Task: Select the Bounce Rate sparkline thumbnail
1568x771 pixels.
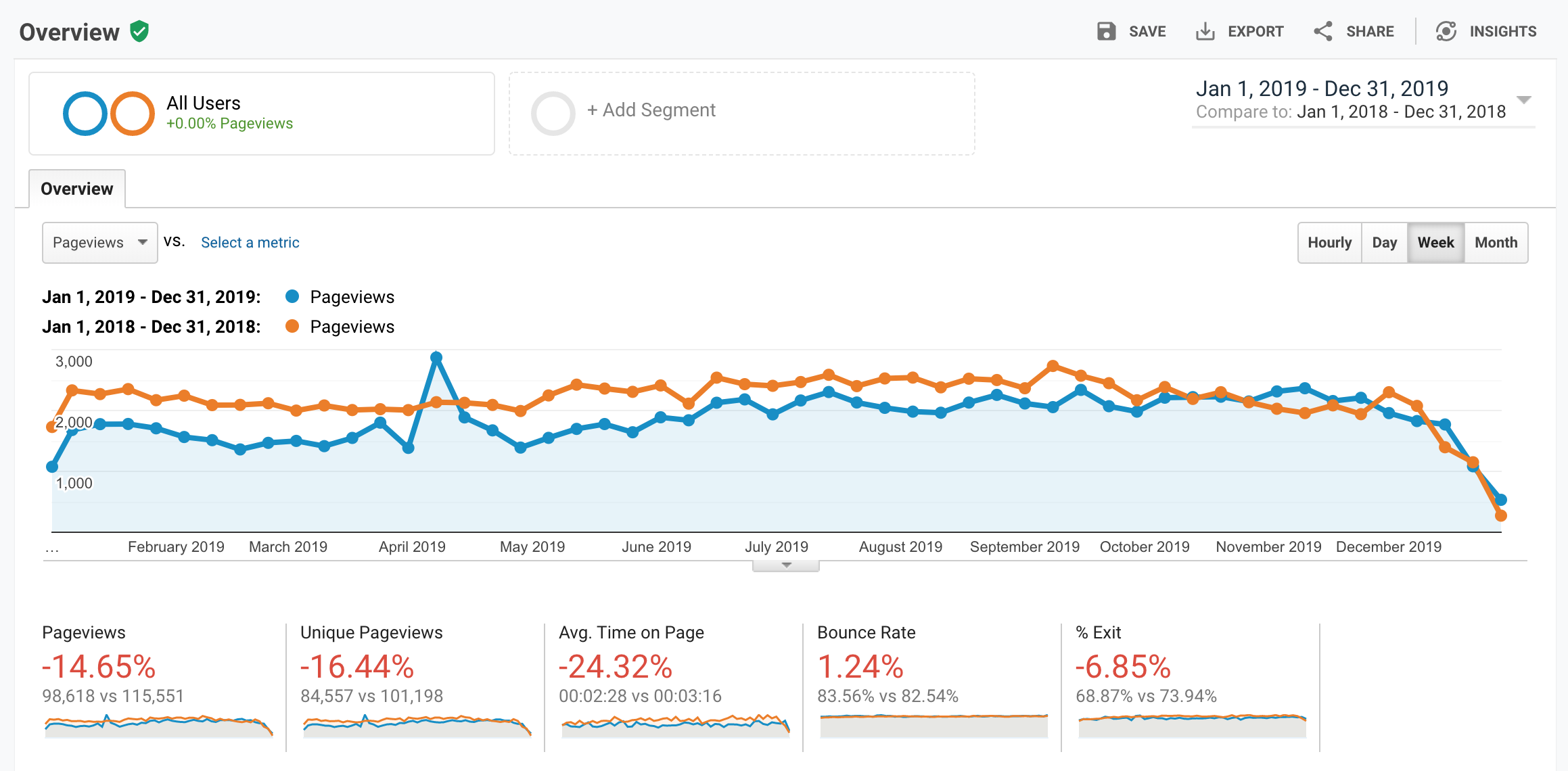Action: click(933, 726)
